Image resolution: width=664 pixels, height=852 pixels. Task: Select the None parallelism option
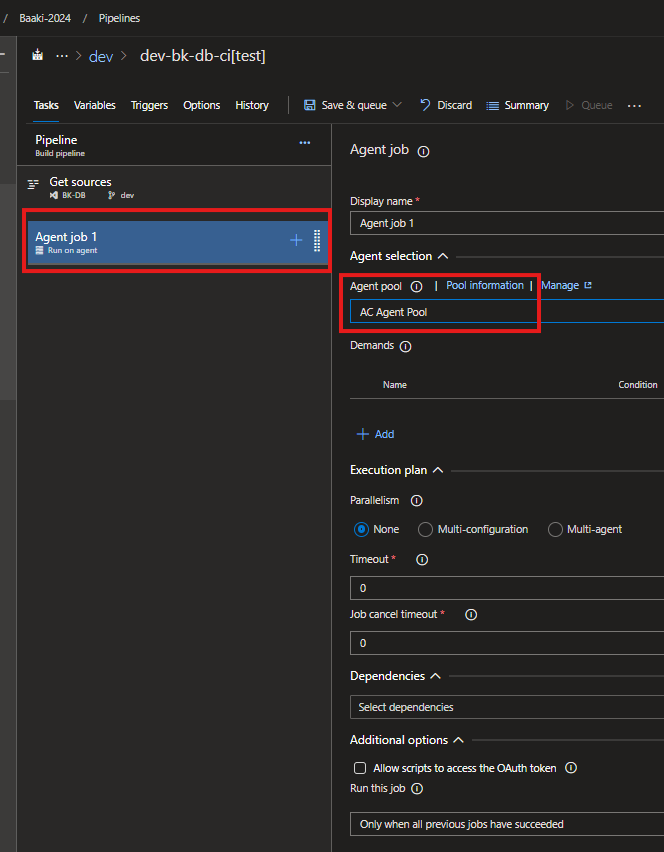pos(361,529)
